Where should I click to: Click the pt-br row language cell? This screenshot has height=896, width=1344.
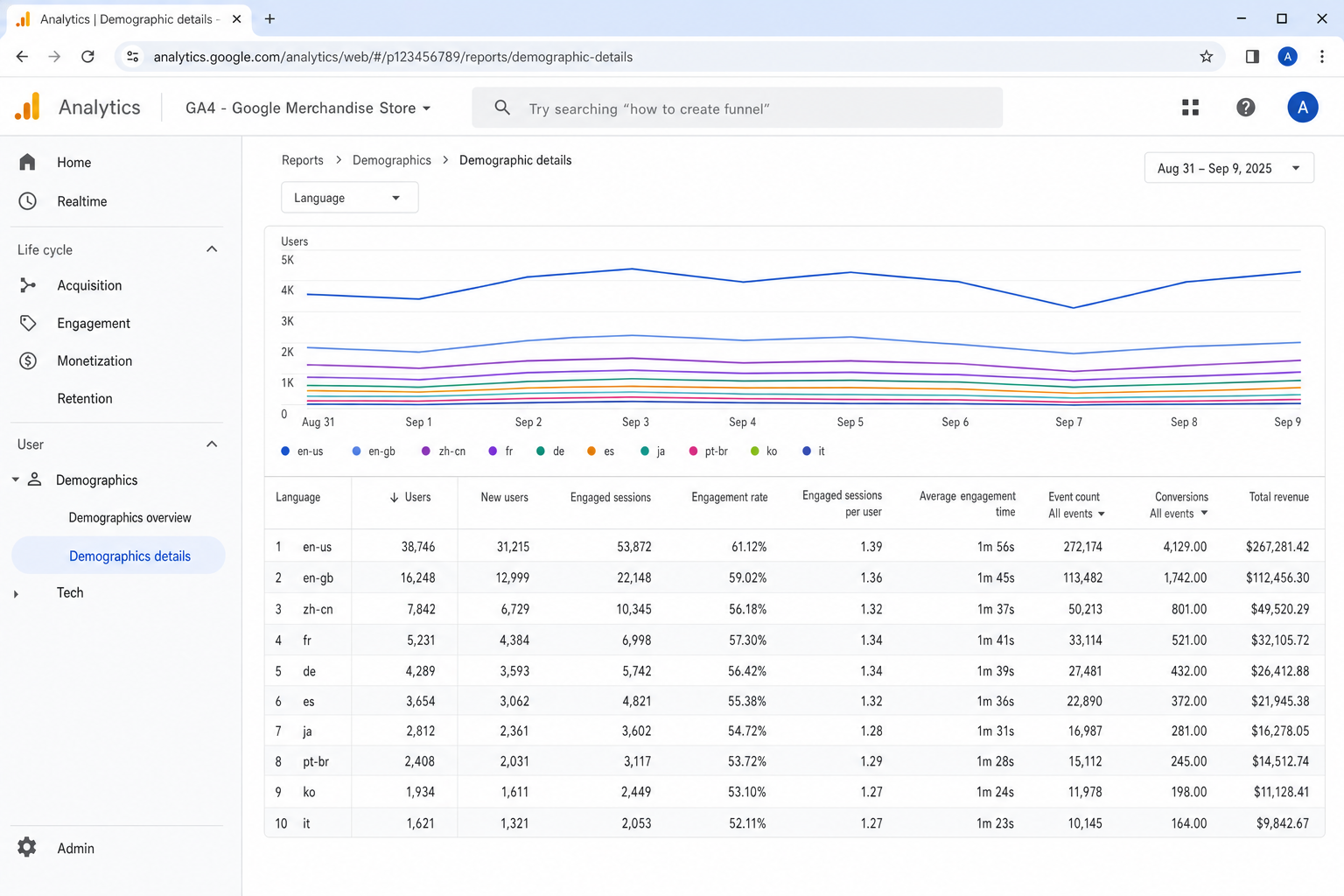click(x=316, y=762)
